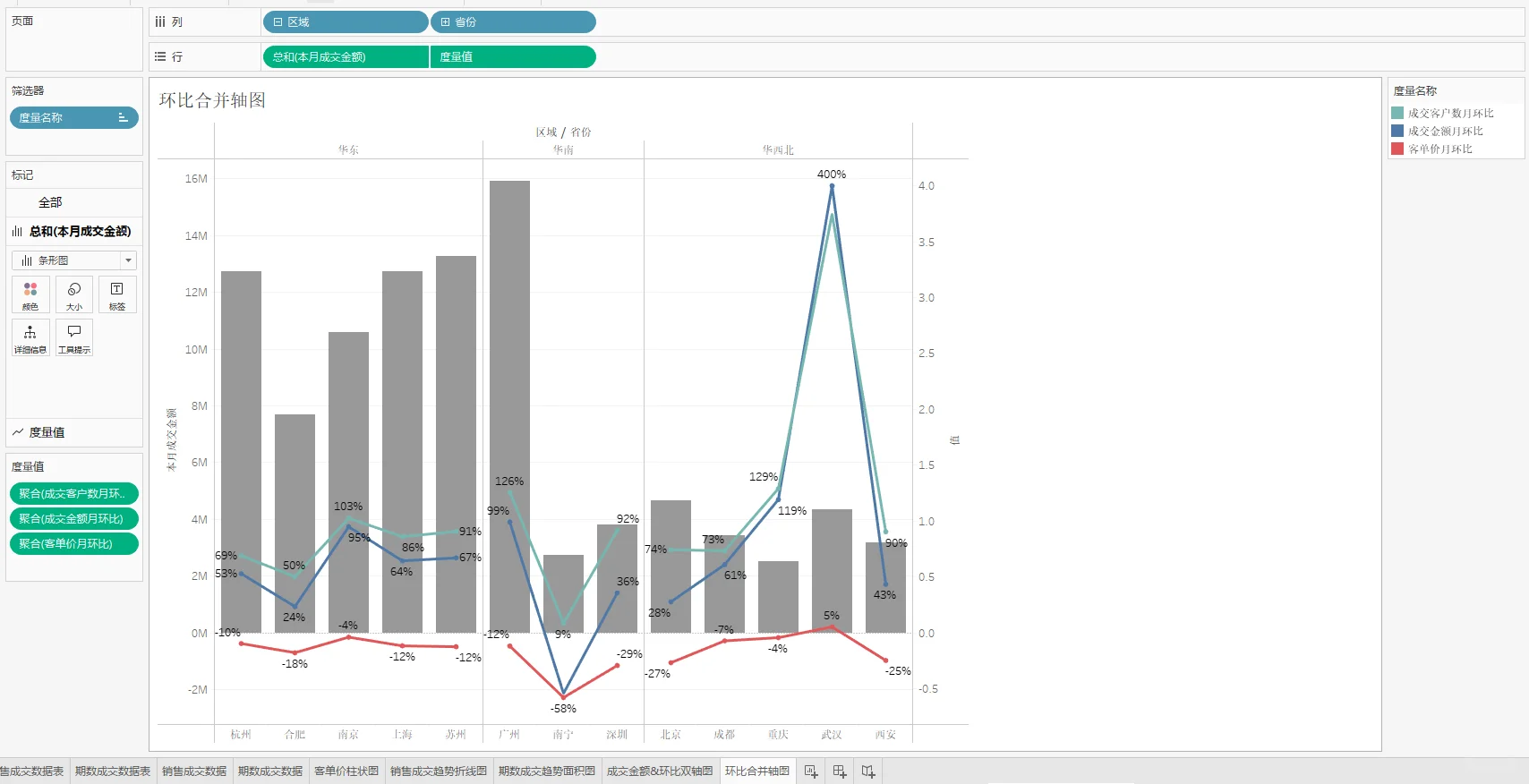Viewport: 1529px width, 784px height.
Task: Switch to 客单价柱状图 sheet tab
Action: click(x=346, y=771)
